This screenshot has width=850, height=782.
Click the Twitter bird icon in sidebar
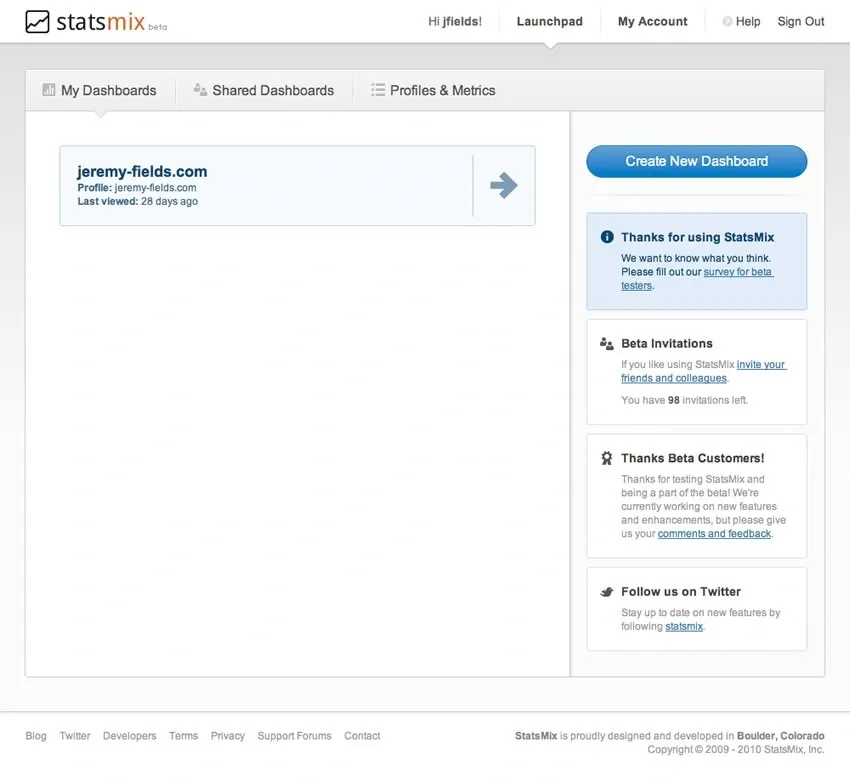point(606,592)
